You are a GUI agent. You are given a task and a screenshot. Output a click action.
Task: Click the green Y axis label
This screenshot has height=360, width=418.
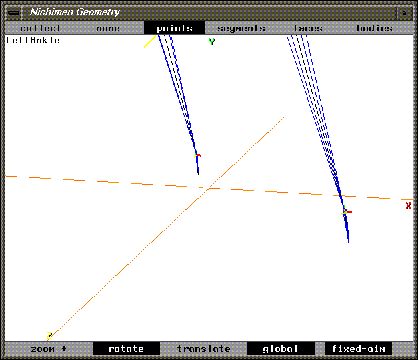(x=212, y=42)
